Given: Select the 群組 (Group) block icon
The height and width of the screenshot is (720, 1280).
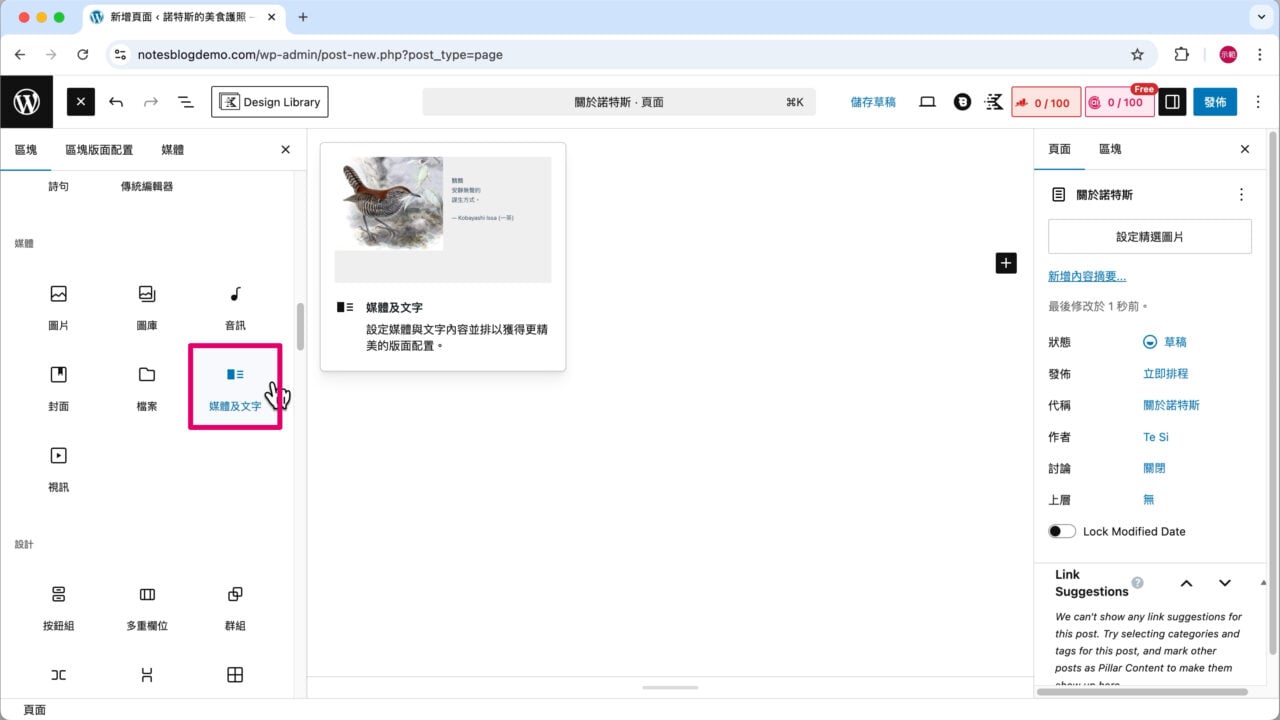Looking at the screenshot, I should coord(234,606).
